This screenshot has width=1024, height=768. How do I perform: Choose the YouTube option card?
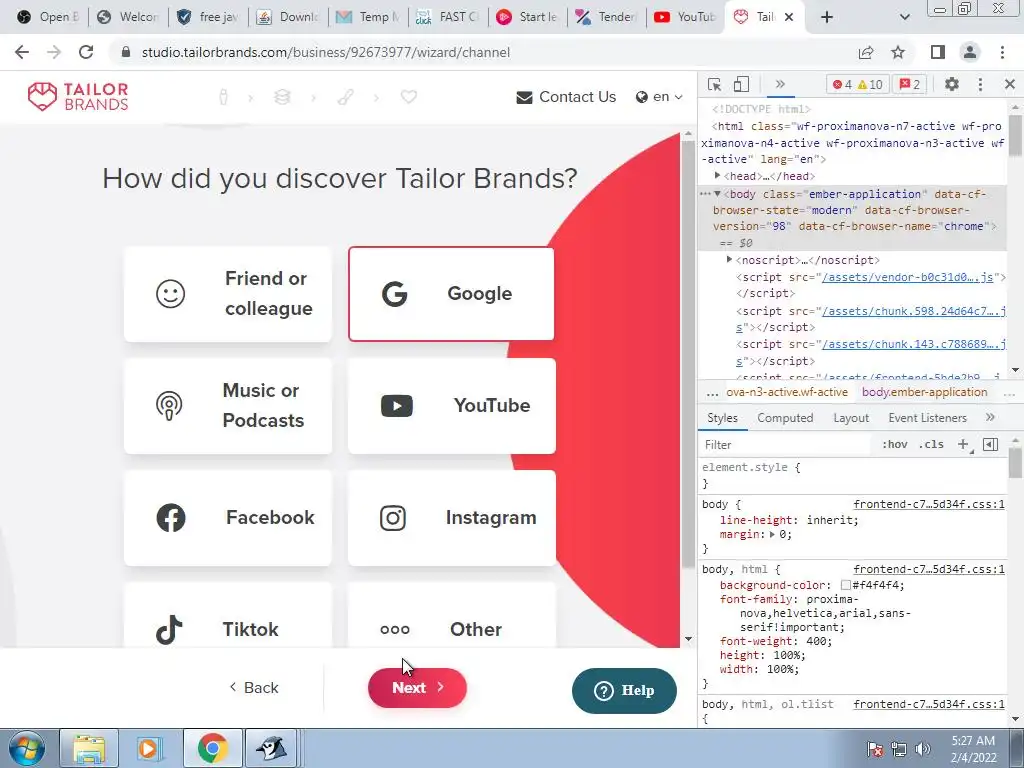[451, 406]
